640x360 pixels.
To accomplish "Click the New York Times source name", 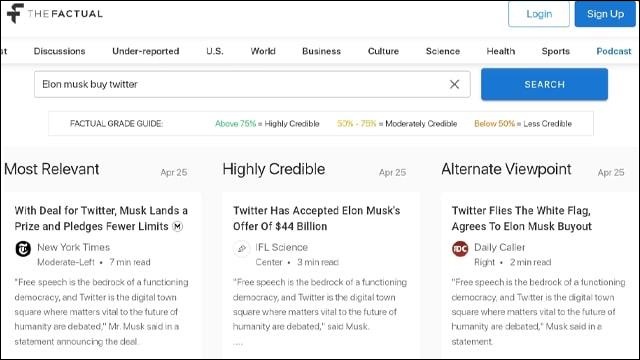I will (73, 247).
